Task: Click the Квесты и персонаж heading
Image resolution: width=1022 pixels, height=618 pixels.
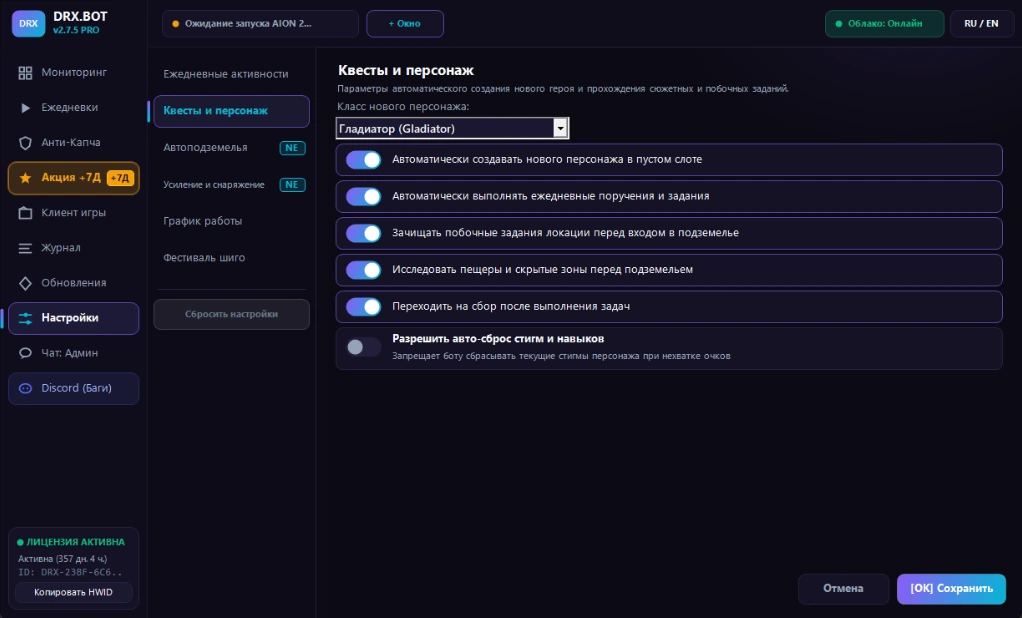Action: tap(406, 70)
